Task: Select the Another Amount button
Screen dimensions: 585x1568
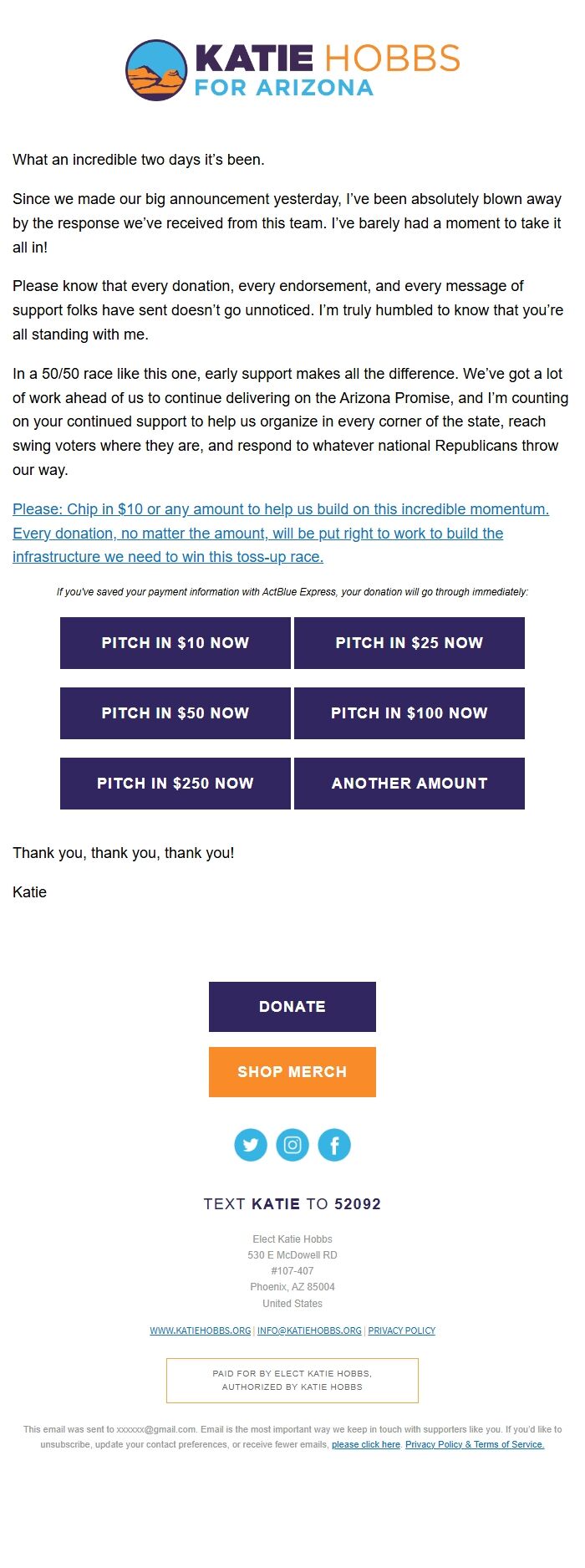Action: (409, 784)
